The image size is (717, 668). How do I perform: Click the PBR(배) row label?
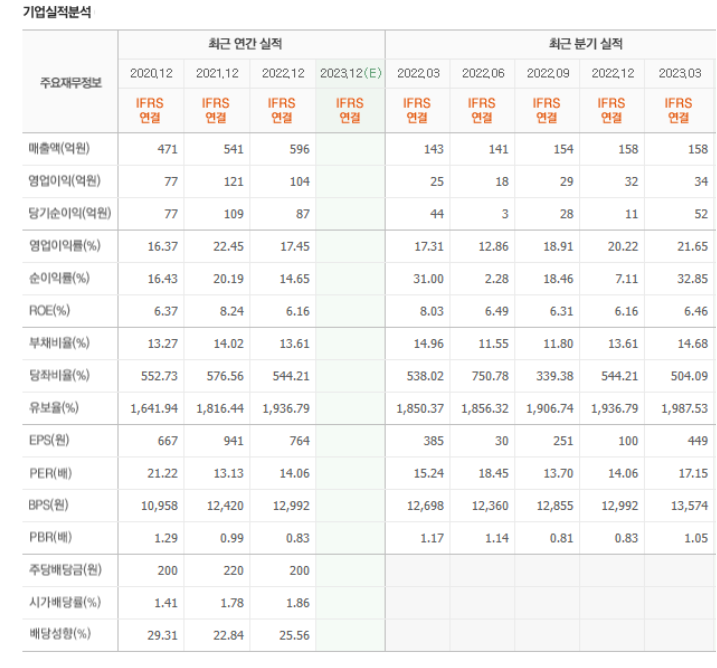point(50,538)
